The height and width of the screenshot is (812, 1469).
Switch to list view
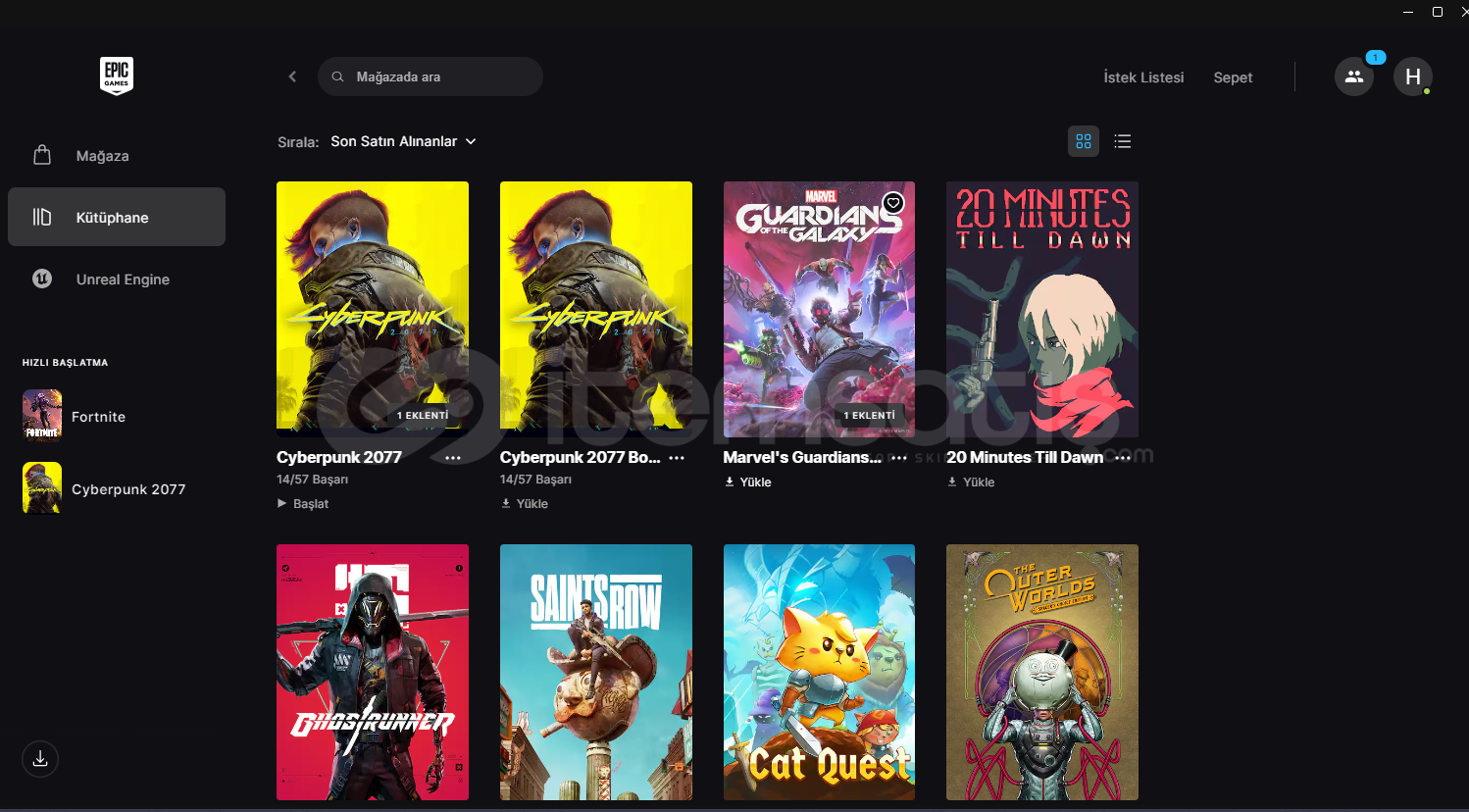(x=1123, y=141)
